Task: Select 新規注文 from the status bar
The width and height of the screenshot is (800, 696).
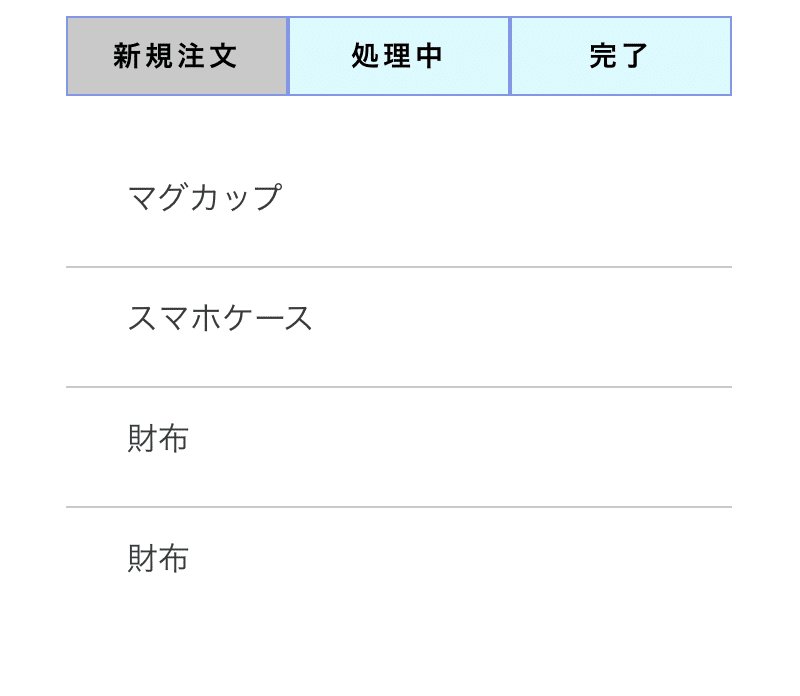Action: (x=175, y=55)
